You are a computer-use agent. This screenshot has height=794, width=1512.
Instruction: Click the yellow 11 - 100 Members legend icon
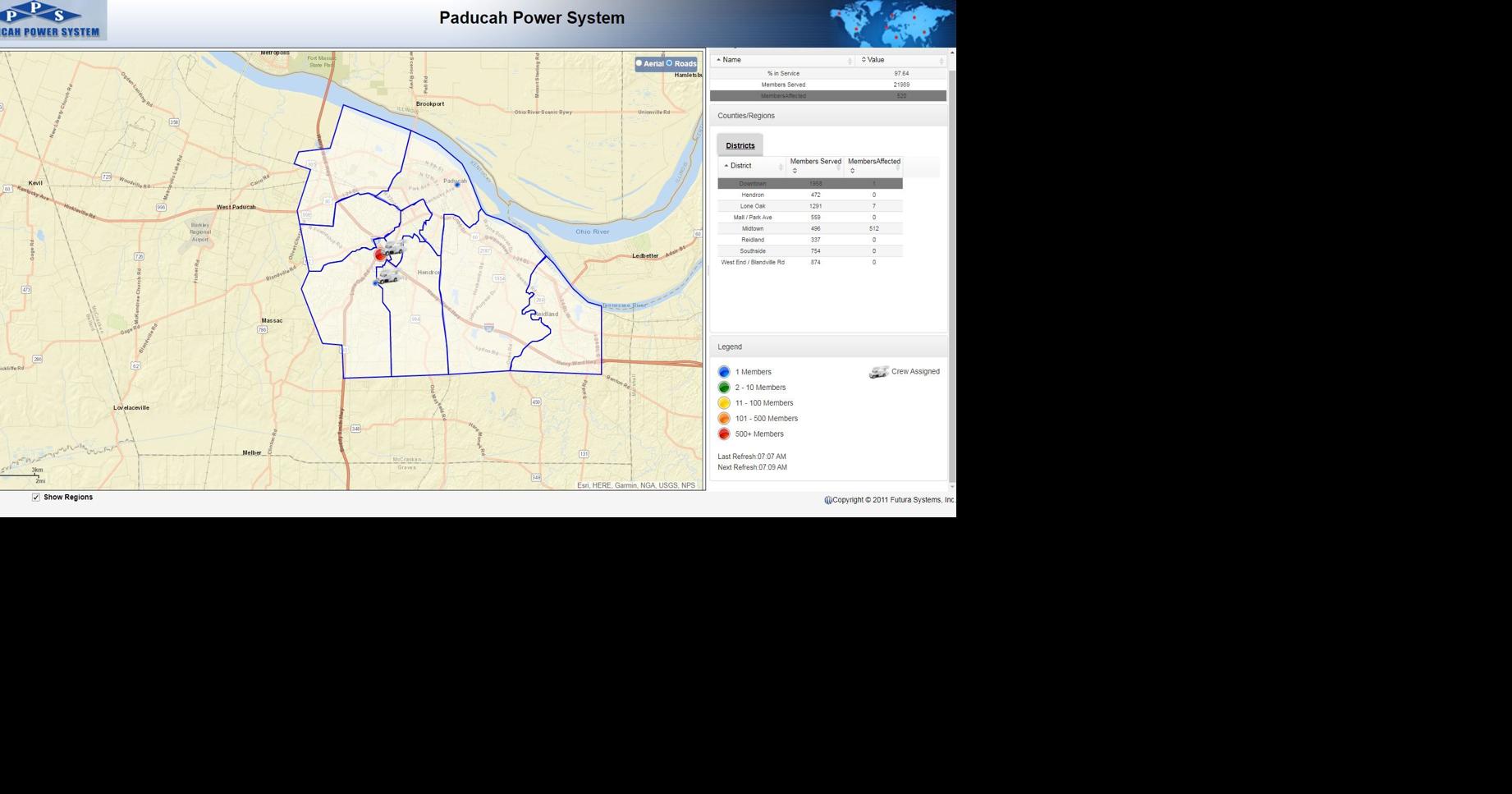[x=724, y=402]
